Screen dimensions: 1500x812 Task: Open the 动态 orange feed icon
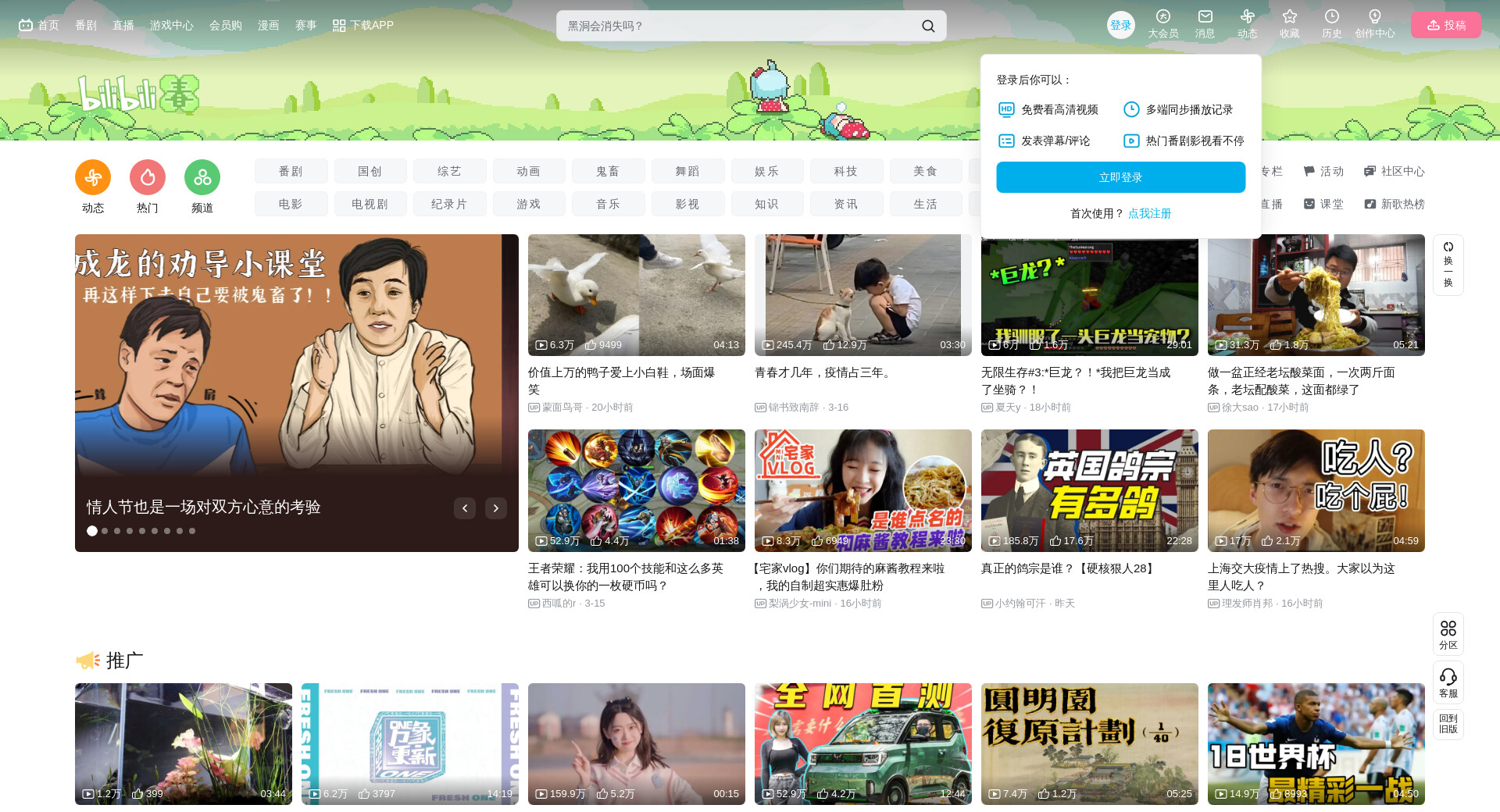(x=93, y=178)
